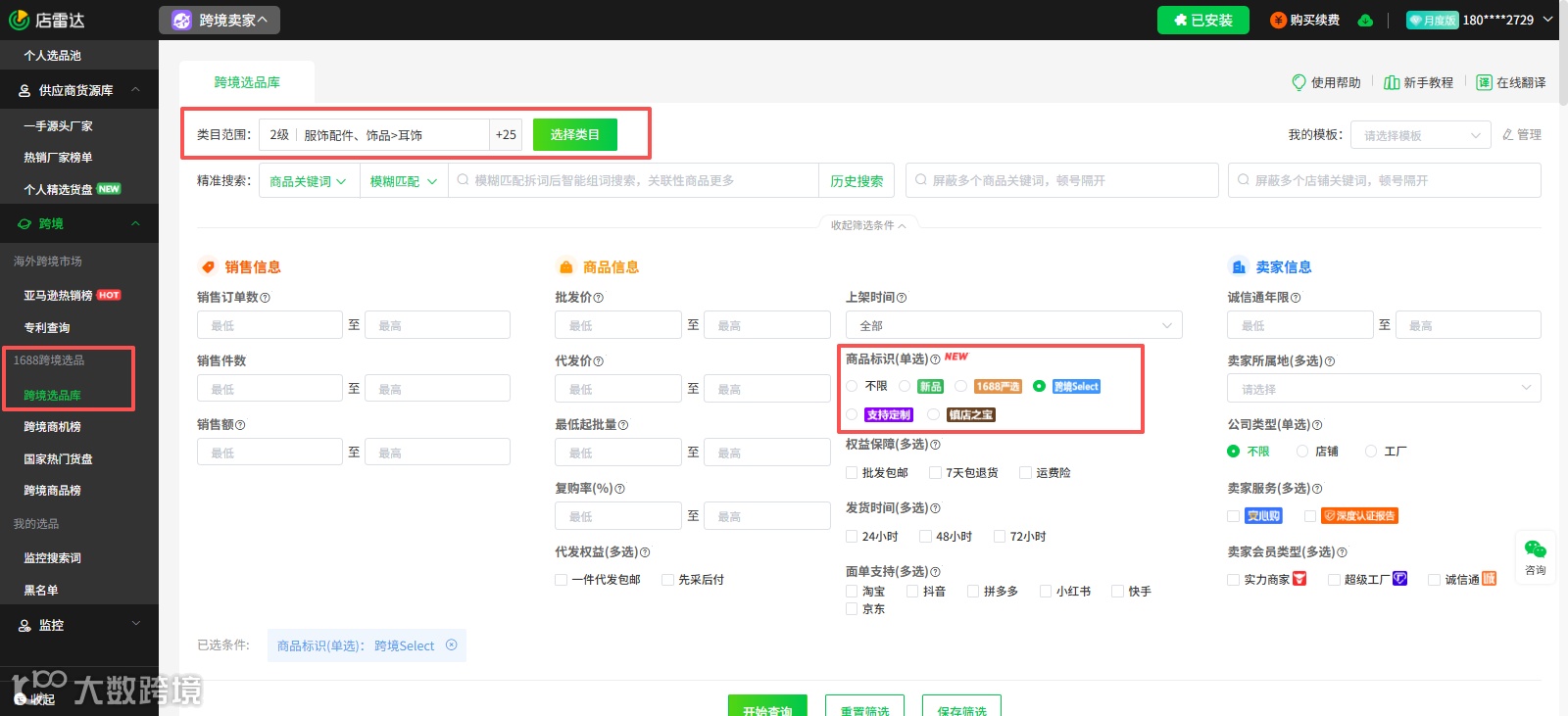Click help icon beside 诚信通年限
Image resolution: width=1568 pixels, height=716 pixels.
point(1296,298)
